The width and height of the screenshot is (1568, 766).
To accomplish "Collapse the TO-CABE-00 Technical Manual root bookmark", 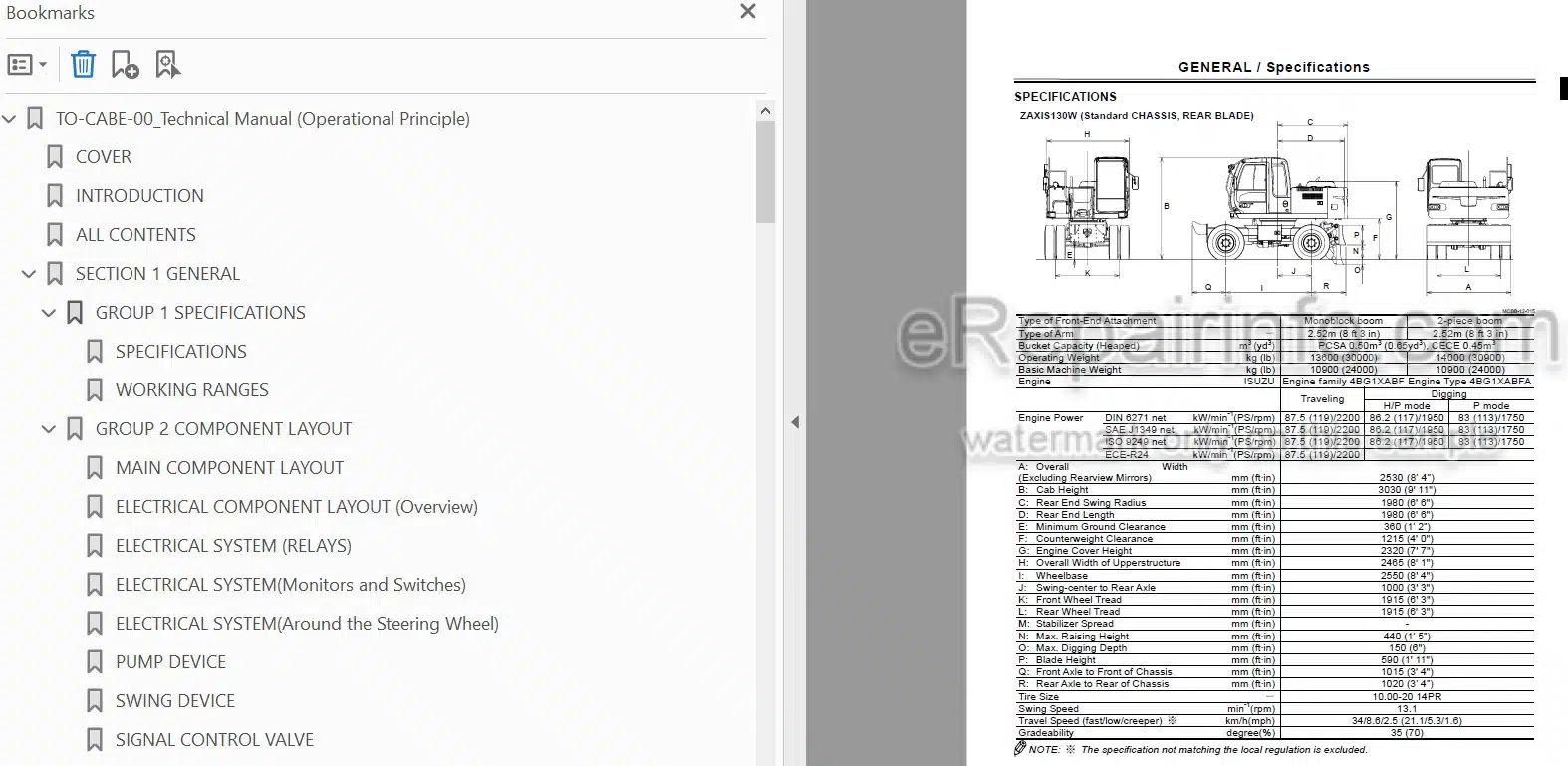I will 10,119.
